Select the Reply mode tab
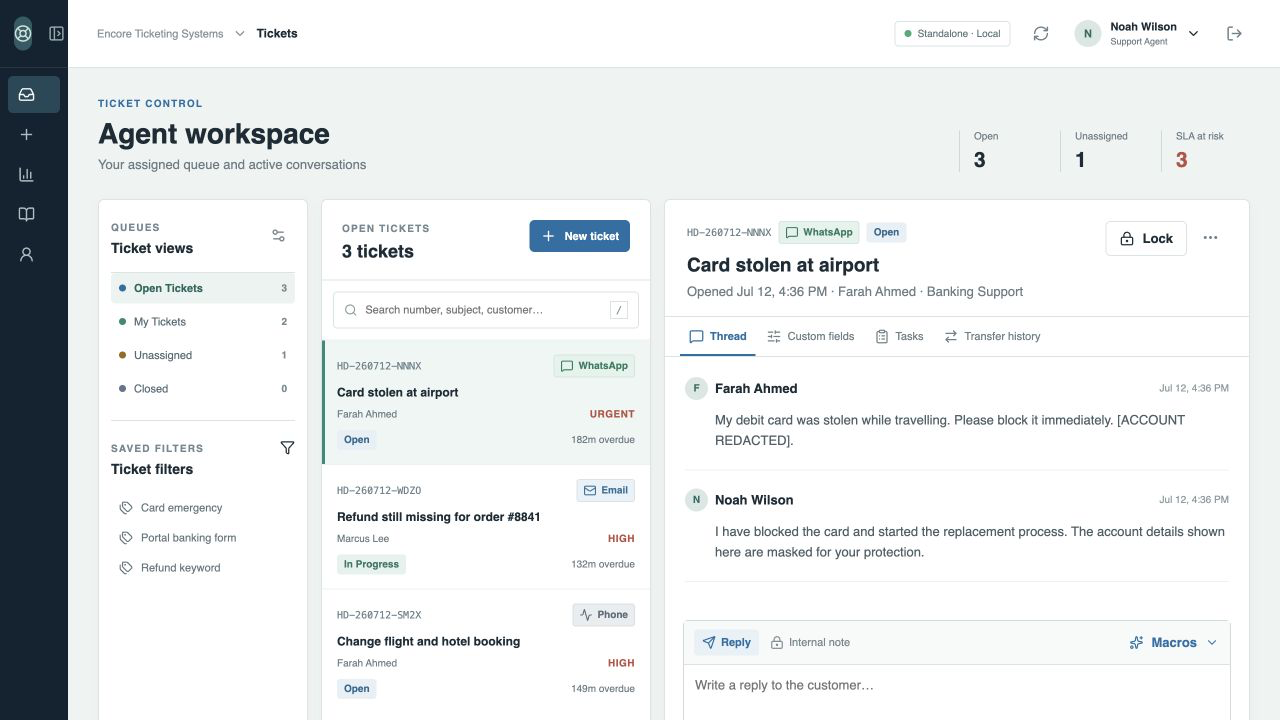1280x720 pixels. click(727, 642)
